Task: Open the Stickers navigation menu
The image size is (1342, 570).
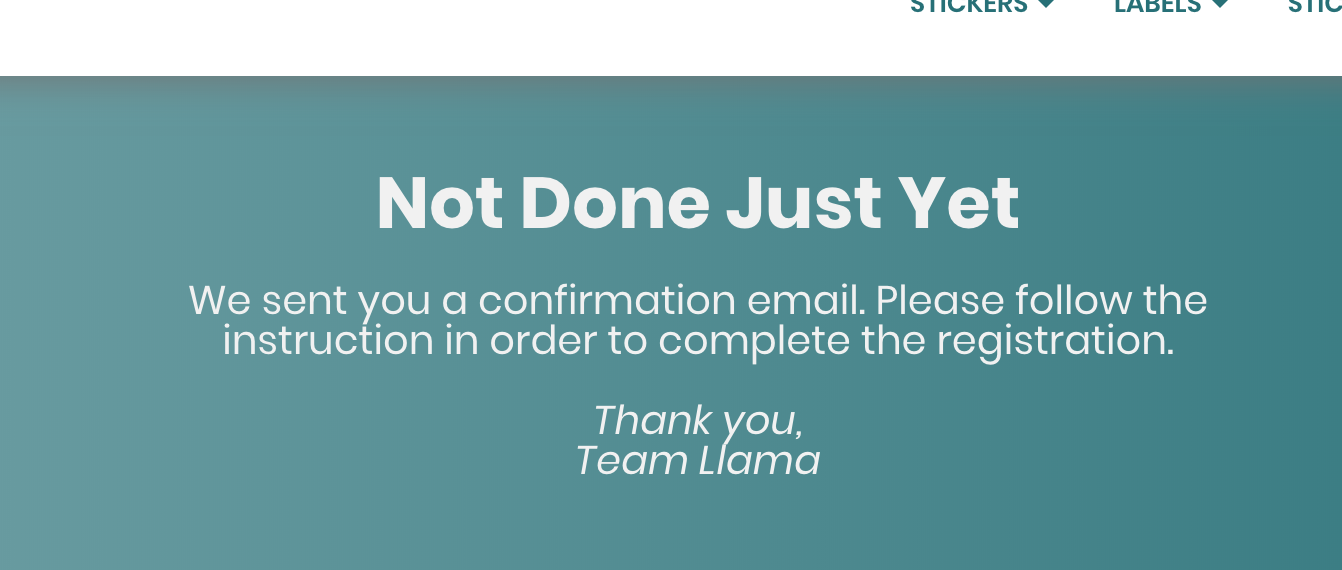Action: 968,6
